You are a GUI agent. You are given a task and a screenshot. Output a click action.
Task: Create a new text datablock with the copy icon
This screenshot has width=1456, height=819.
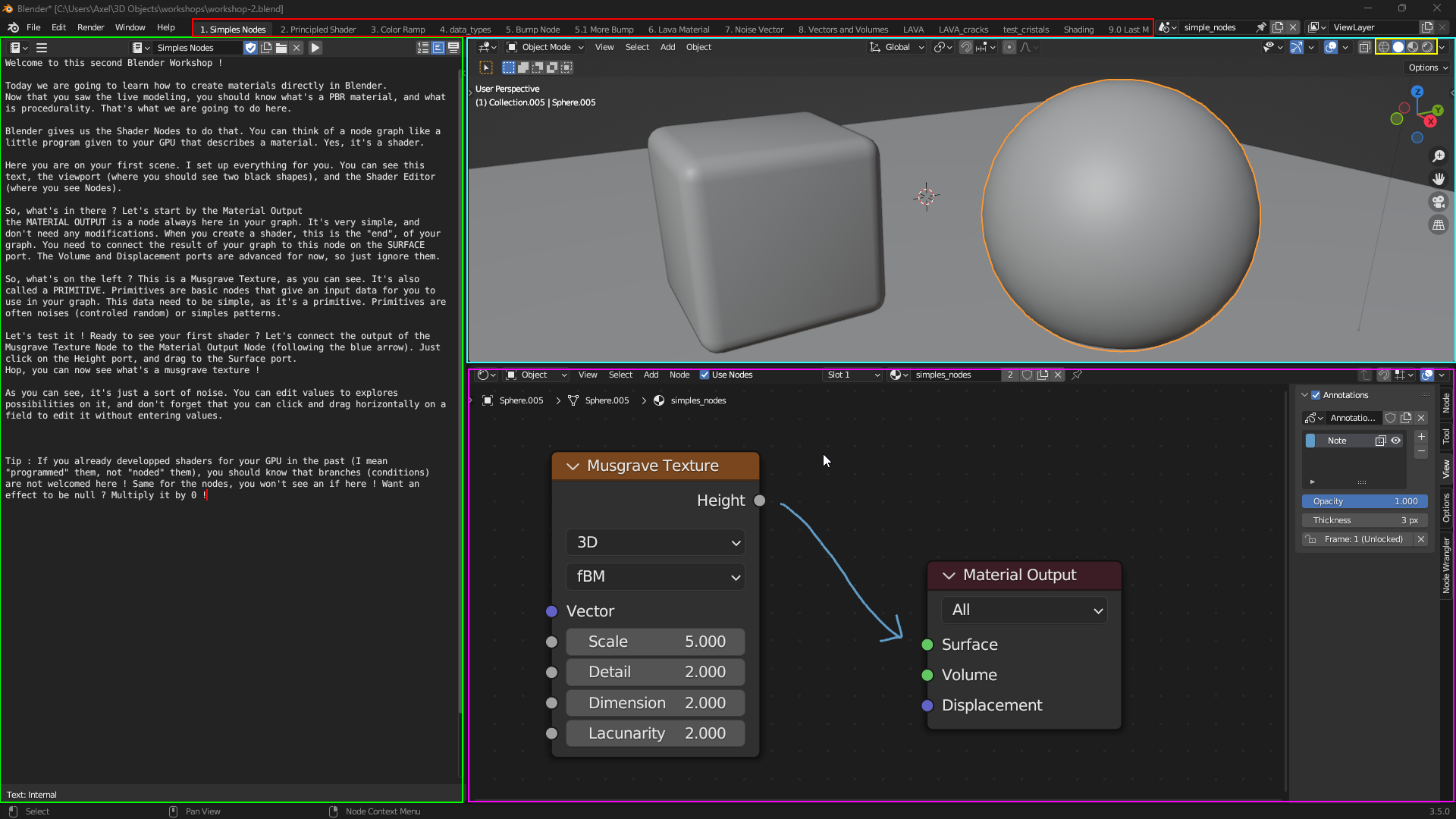(x=265, y=47)
